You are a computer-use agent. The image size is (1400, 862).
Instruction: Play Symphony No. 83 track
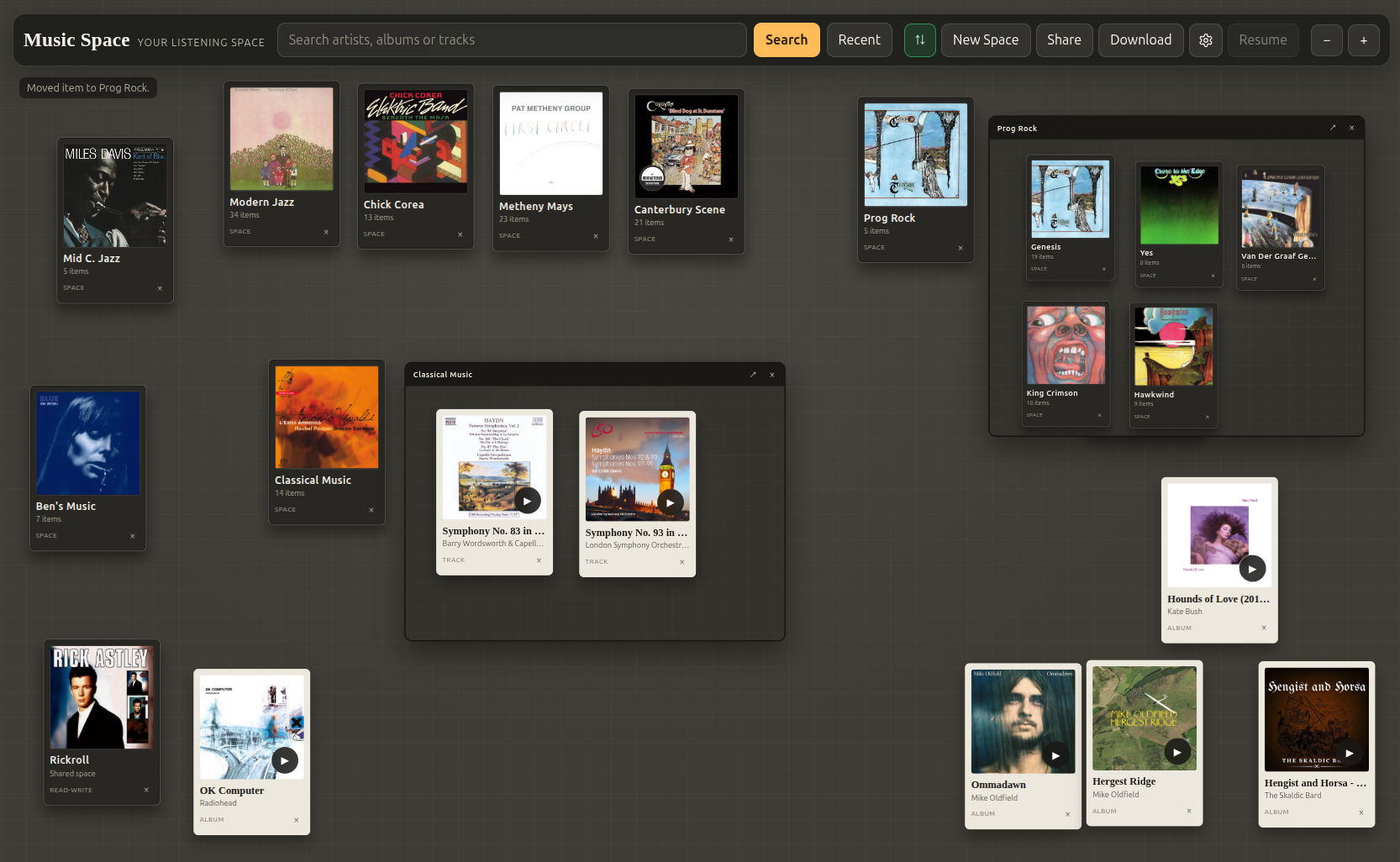tap(527, 501)
